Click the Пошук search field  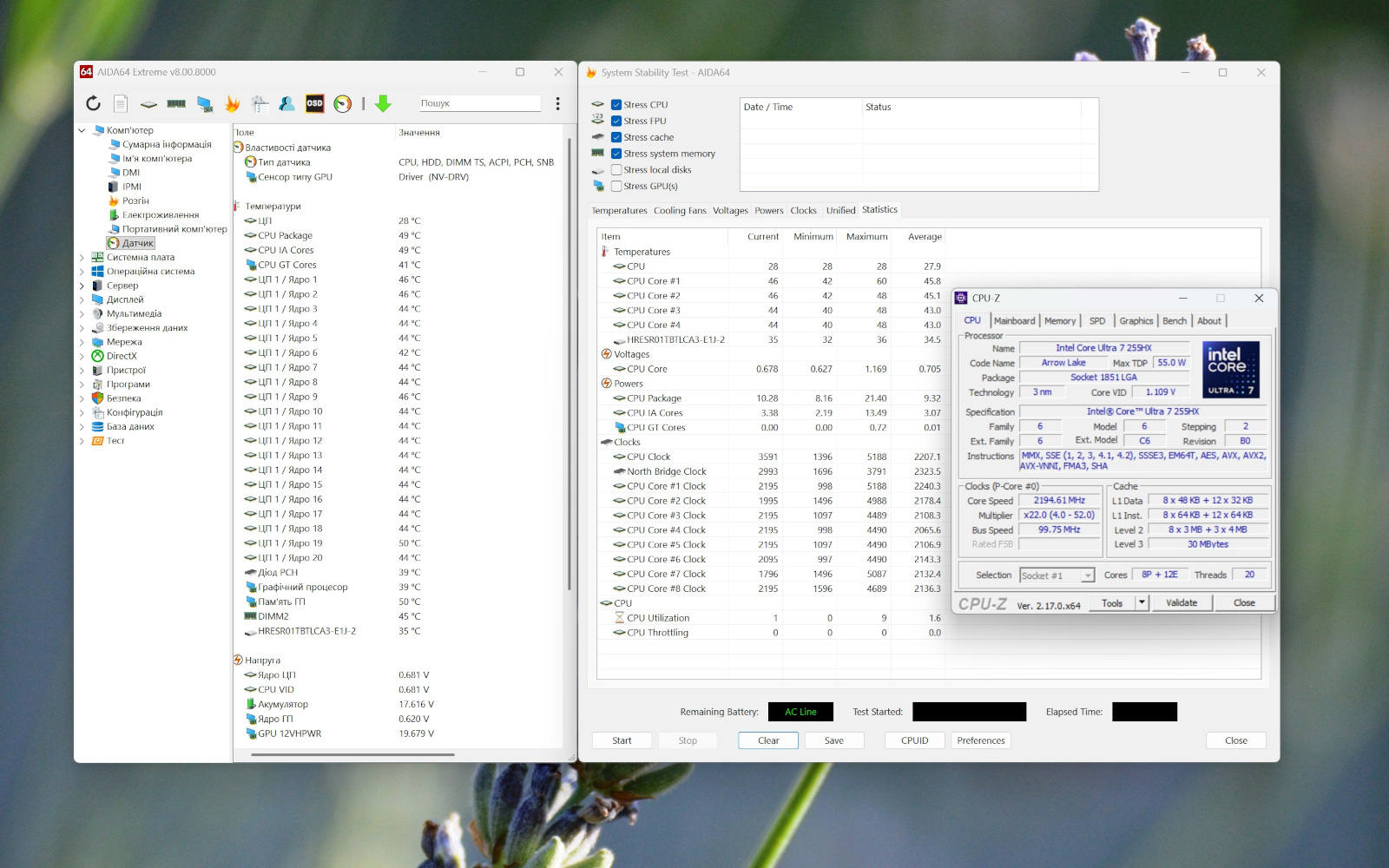pyautogui.click(x=480, y=103)
